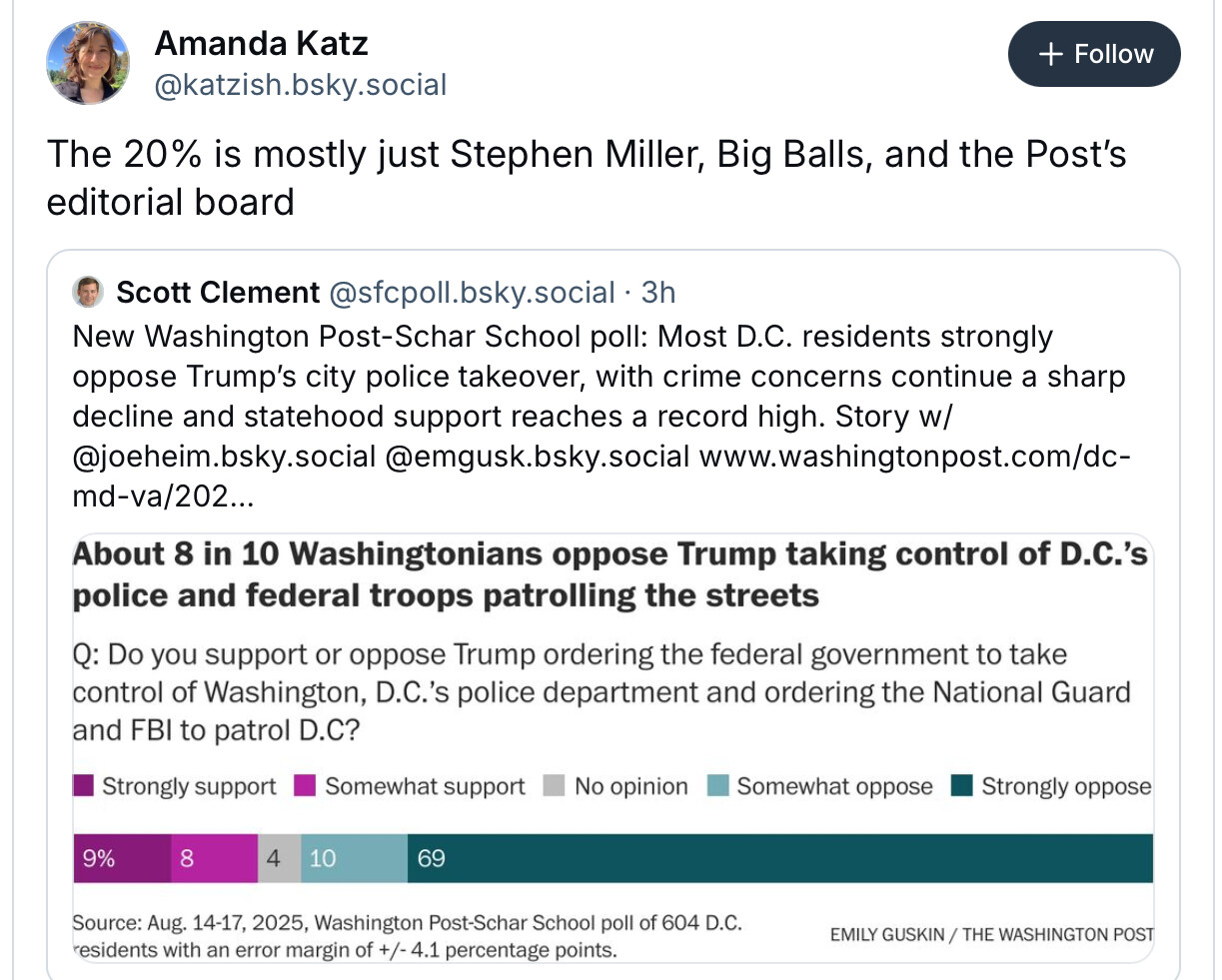Open Scott Clement's profile name
The height and width of the screenshot is (980, 1222).
218,292
